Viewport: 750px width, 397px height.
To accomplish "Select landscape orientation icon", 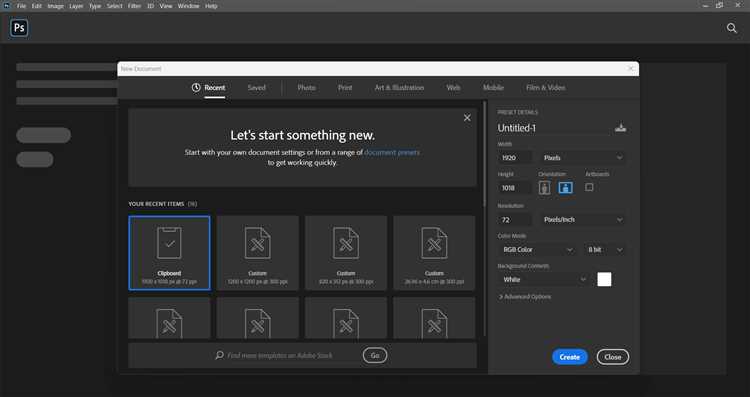I will (565, 187).
